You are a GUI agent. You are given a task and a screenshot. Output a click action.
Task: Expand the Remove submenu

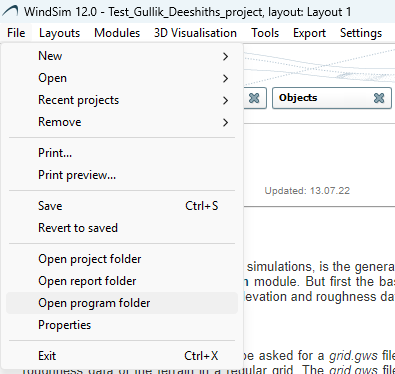coord(122,122)
